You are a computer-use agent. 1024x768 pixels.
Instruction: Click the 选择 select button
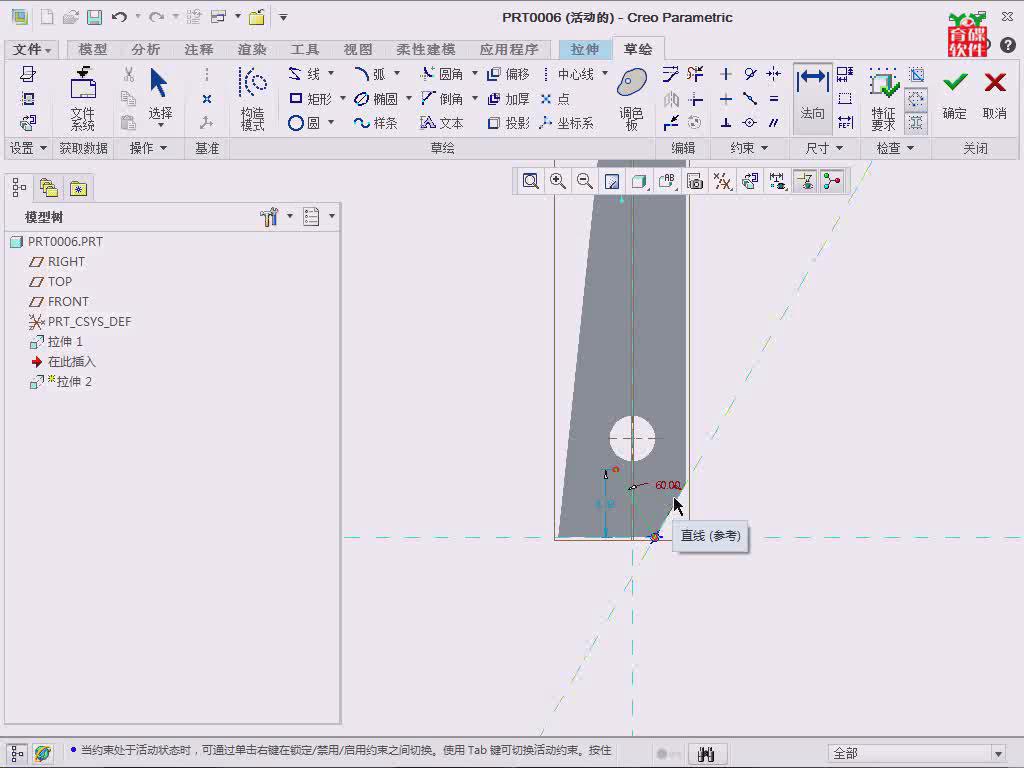click(x=160, y=97)
